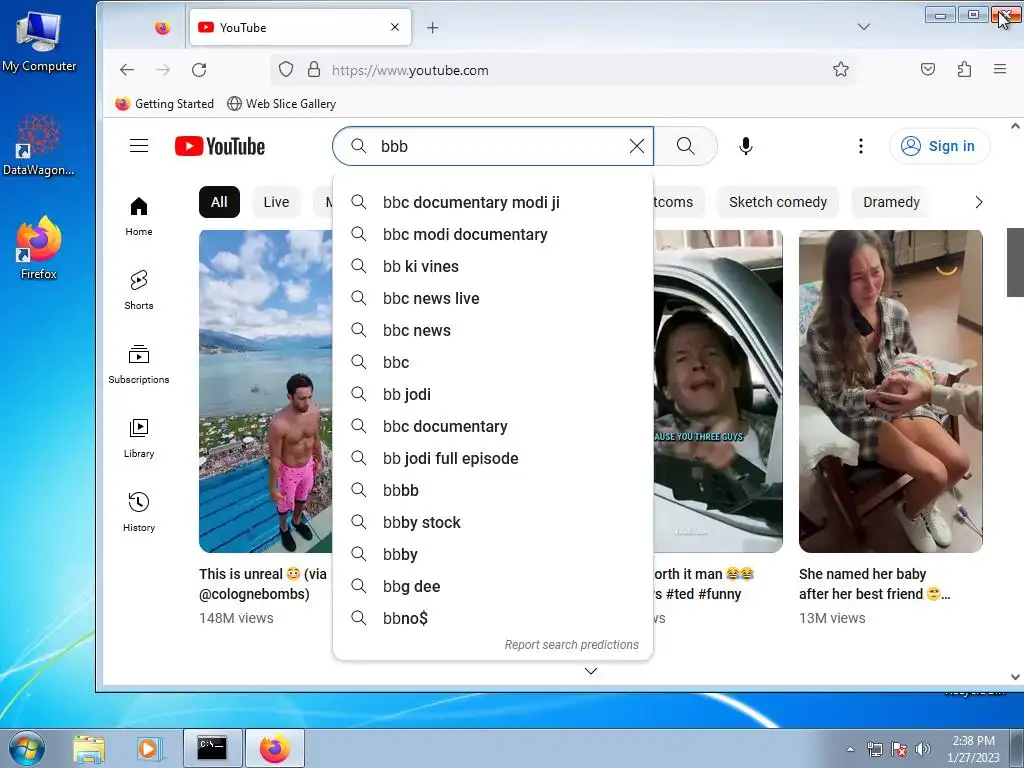Launch Windows Media Player from taskbar

point(148,748)
